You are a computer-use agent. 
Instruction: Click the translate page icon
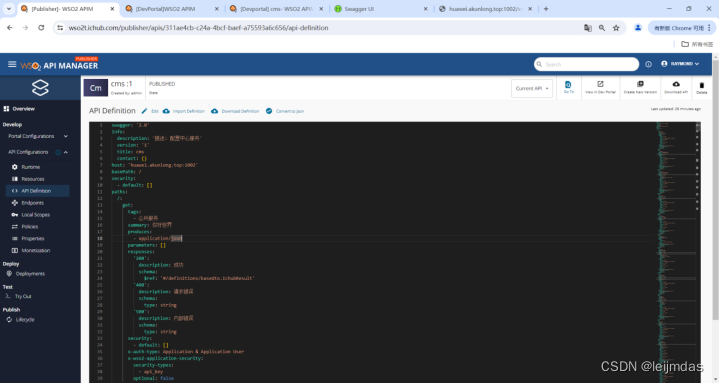click(587, 28)
